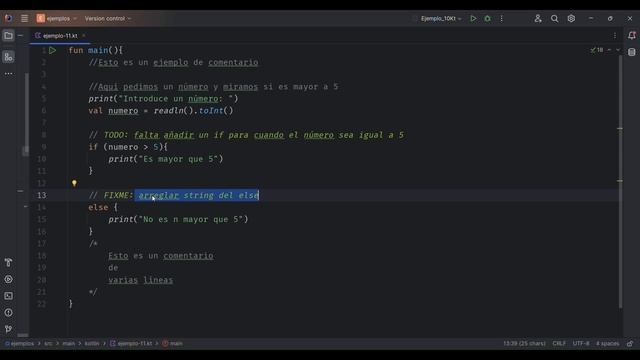The height and width of the screenshot is (360, 640).
Task: Click print("No es n mayor que 5") line
Action: 178,220
